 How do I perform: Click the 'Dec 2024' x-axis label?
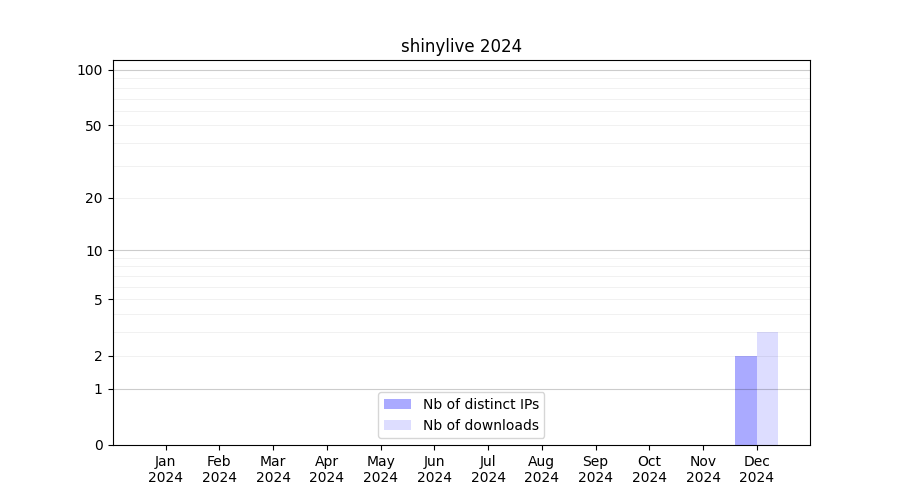pyautogui.click(x=757, y=469)
